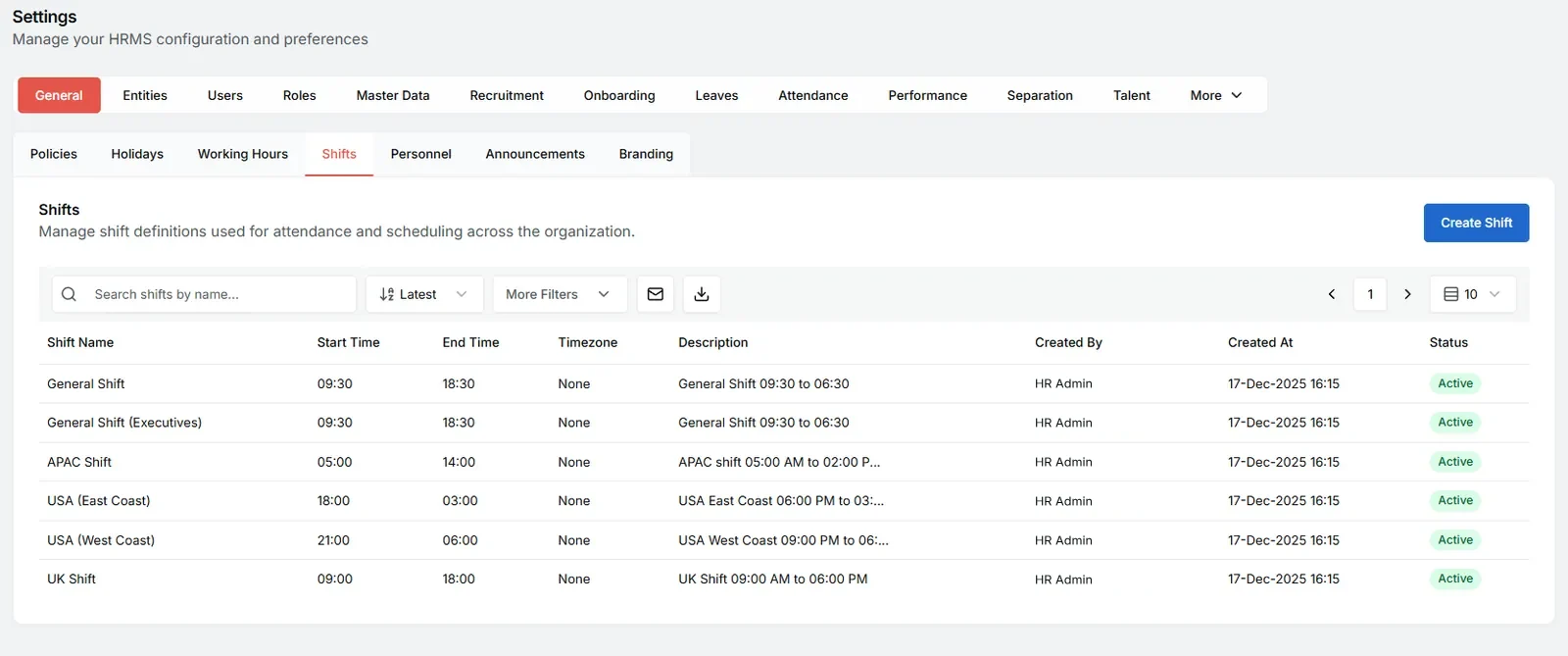
Task: Click the email envelope icon button
Action: (656, 294)
